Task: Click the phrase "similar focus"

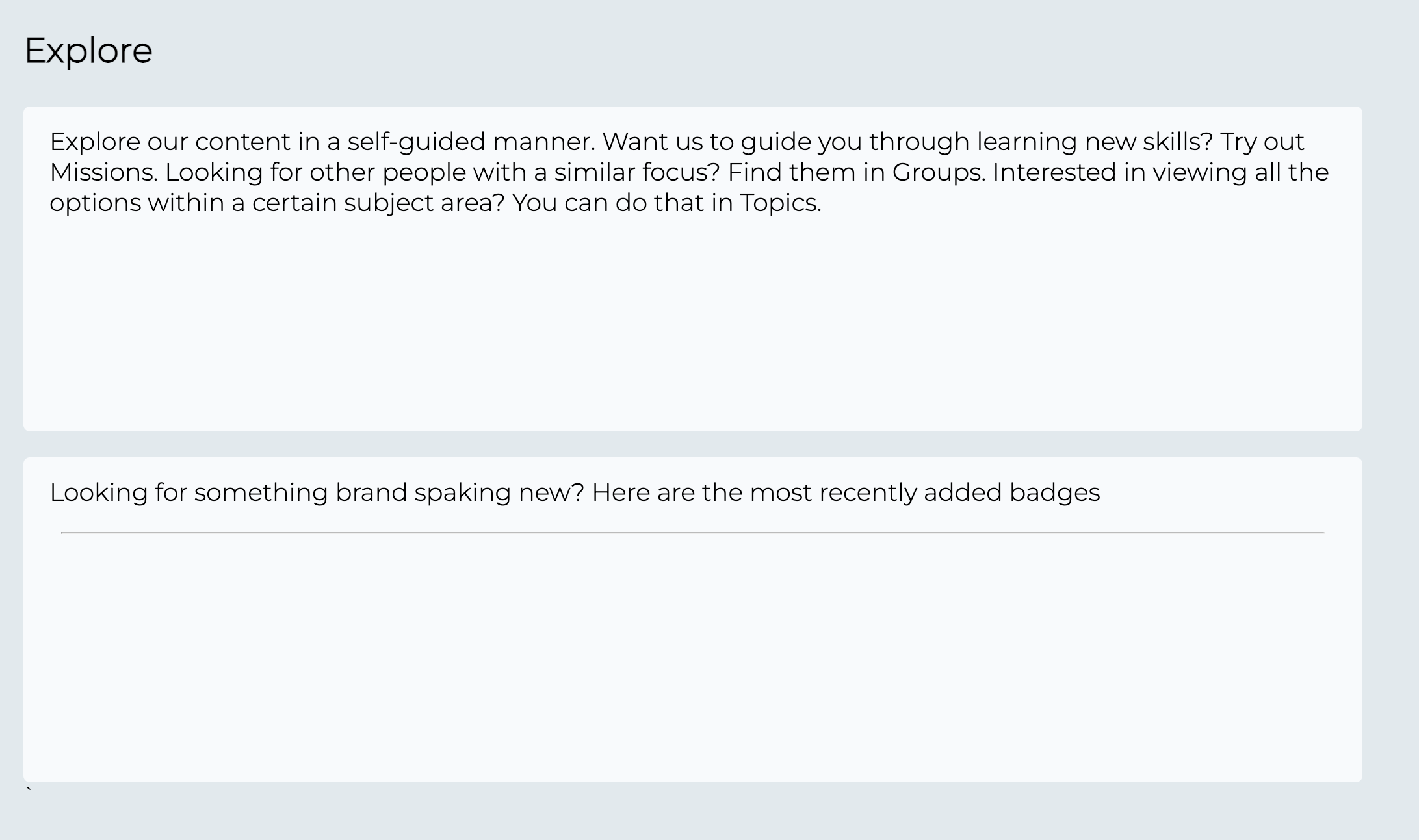Action: (x=636, y=173)
